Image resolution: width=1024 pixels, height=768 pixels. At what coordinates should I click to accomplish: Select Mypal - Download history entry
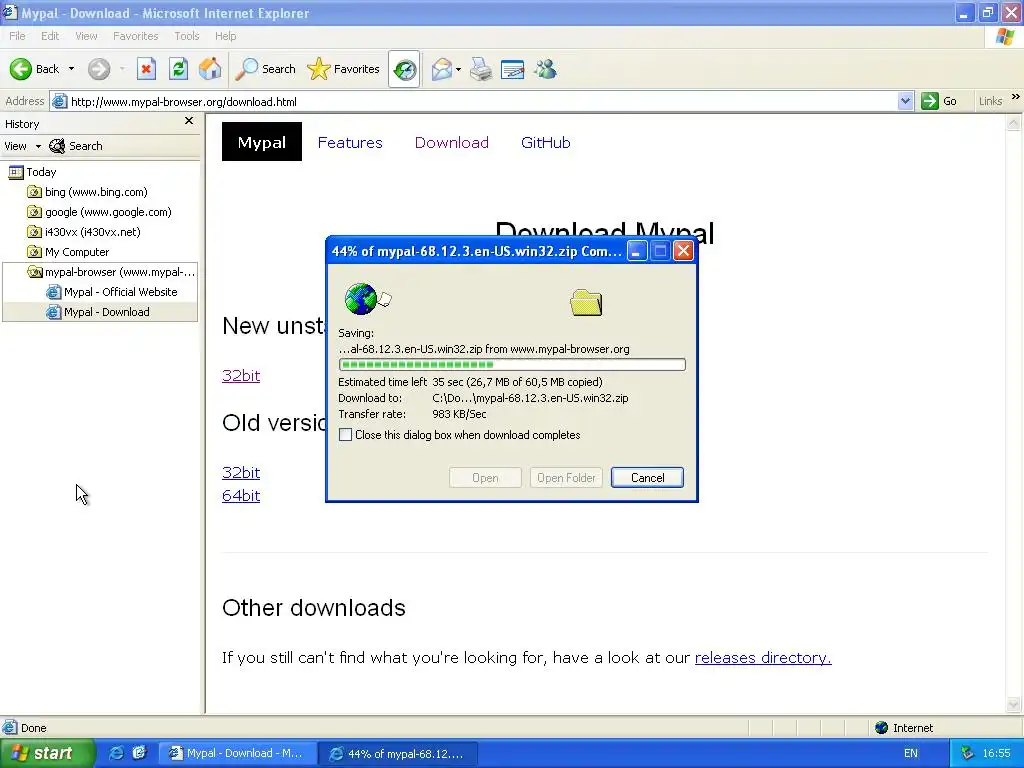click(x=98, y=312)
